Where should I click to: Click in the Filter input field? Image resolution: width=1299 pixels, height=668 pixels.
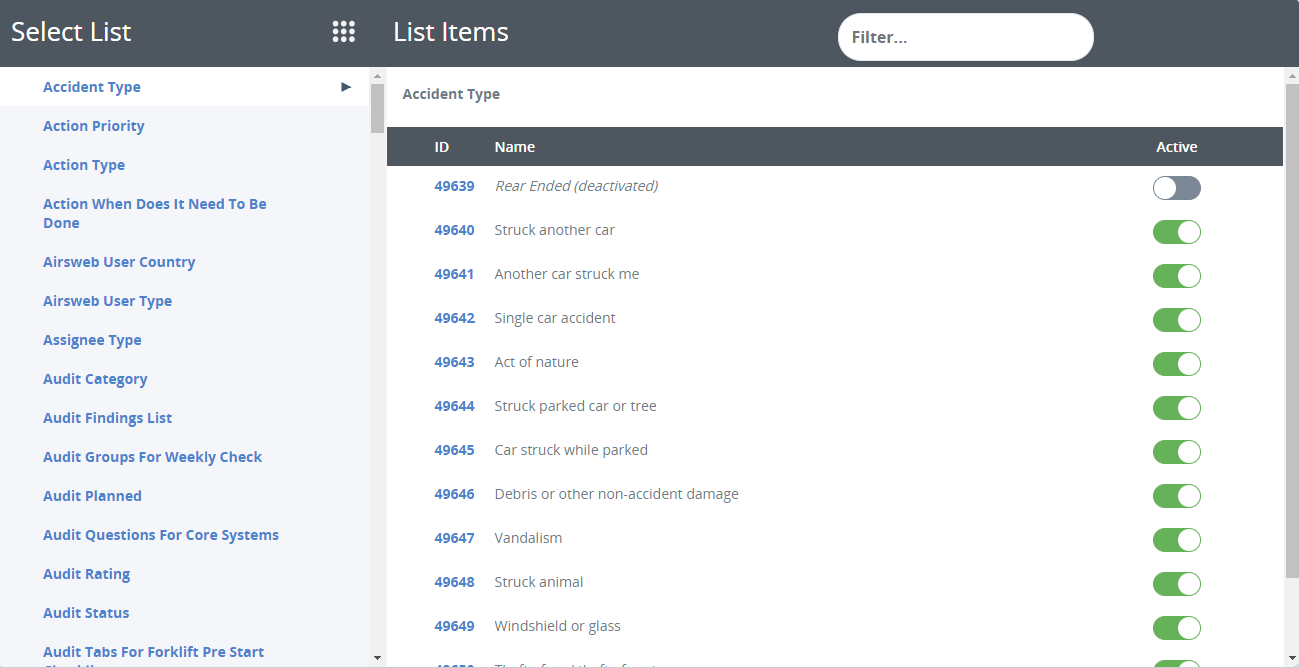pos(965,37)
